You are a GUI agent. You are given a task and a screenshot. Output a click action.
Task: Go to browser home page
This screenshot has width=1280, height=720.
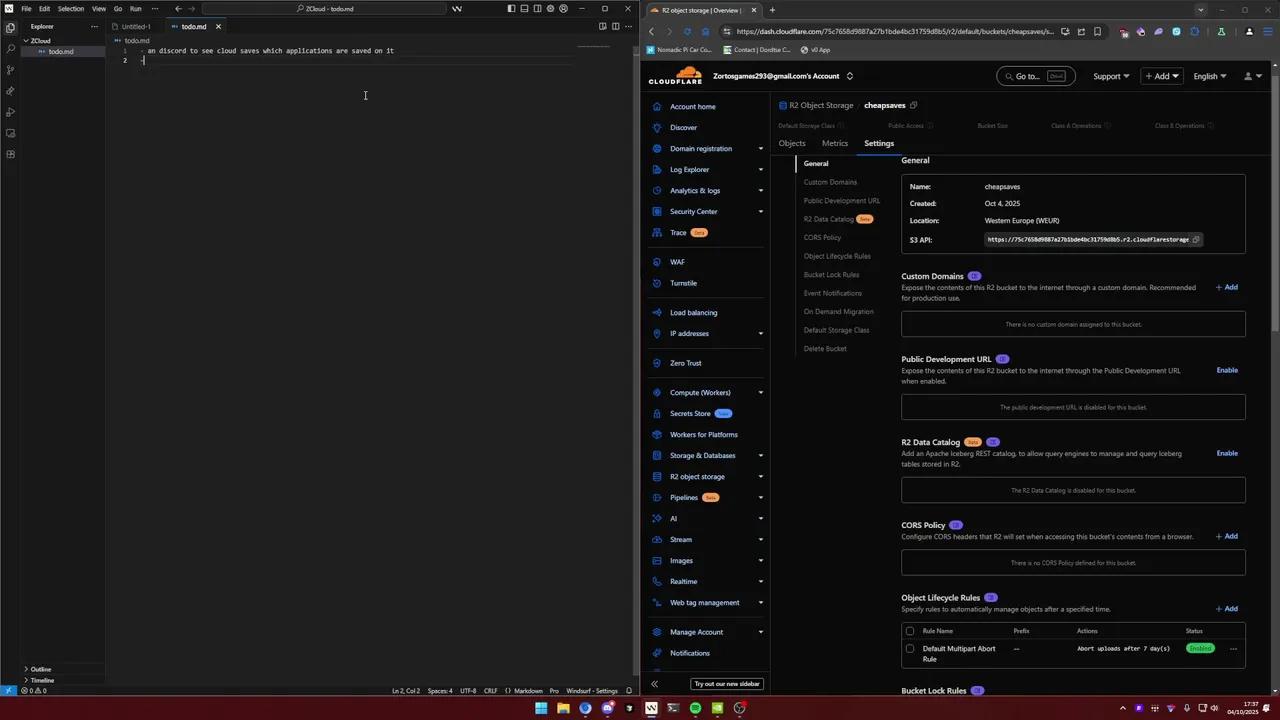click(x=704, y=31)
